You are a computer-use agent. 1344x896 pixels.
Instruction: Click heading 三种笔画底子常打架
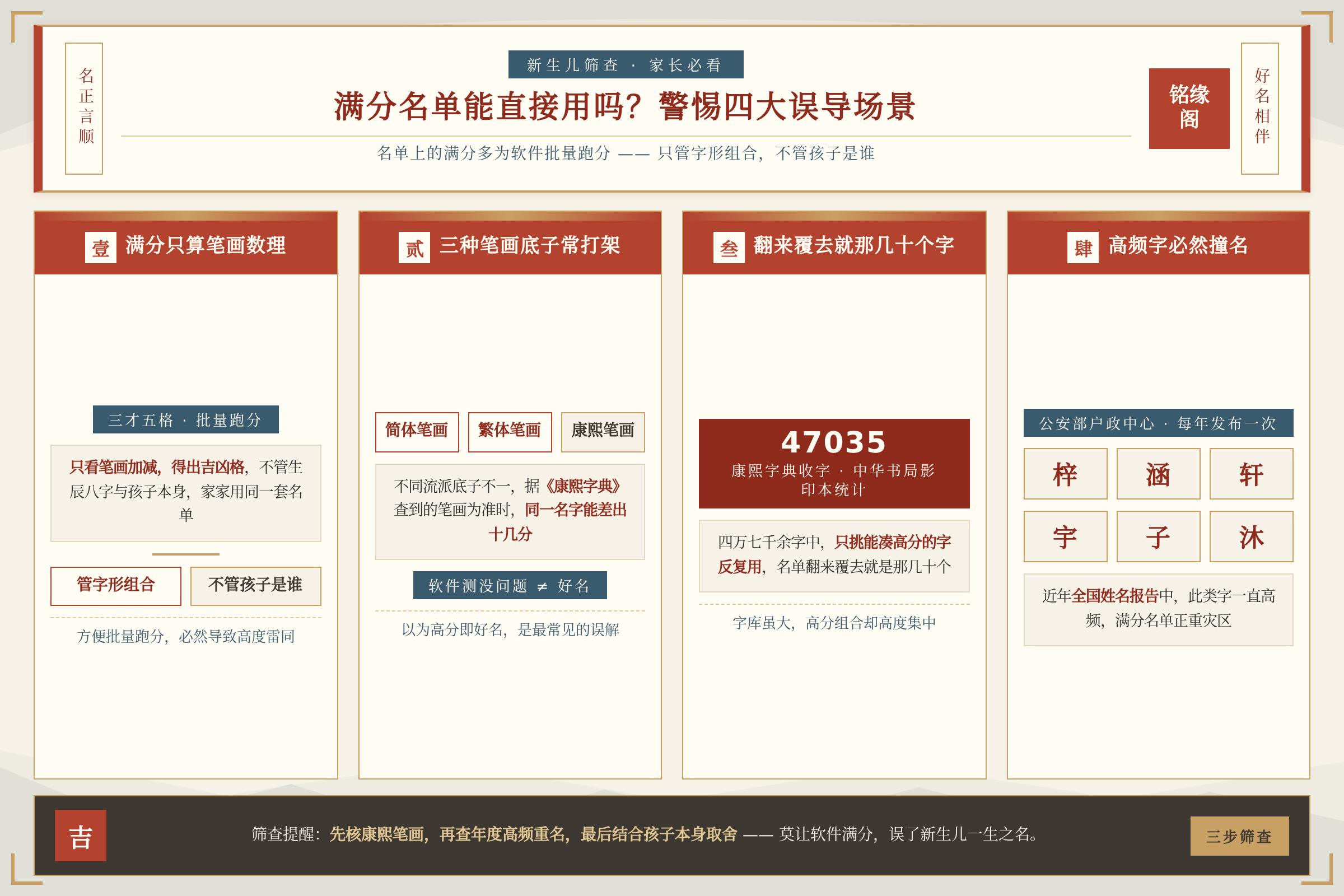click(529, 245)
